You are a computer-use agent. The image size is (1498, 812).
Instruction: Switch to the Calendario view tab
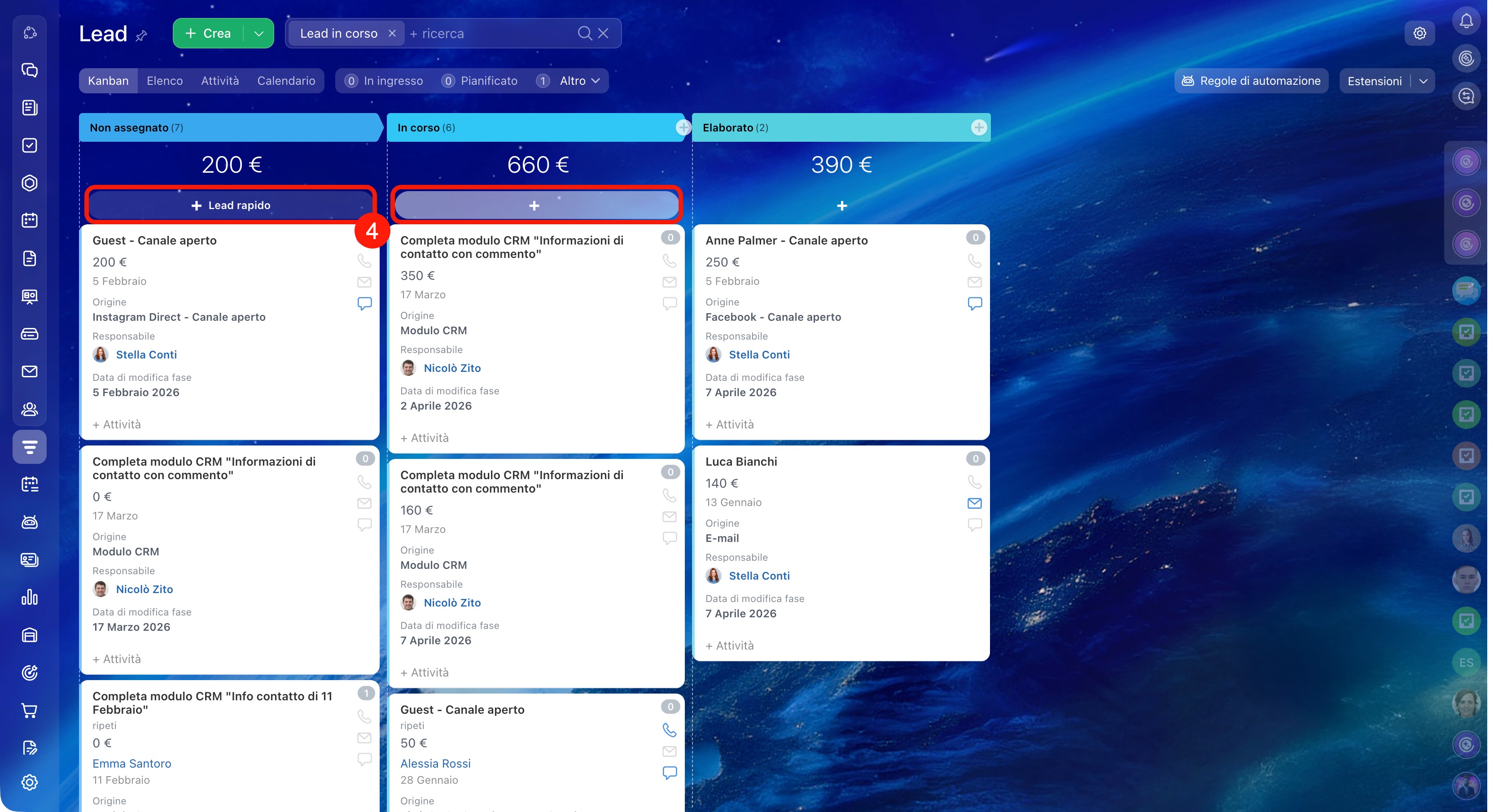[x=286, y=81]
